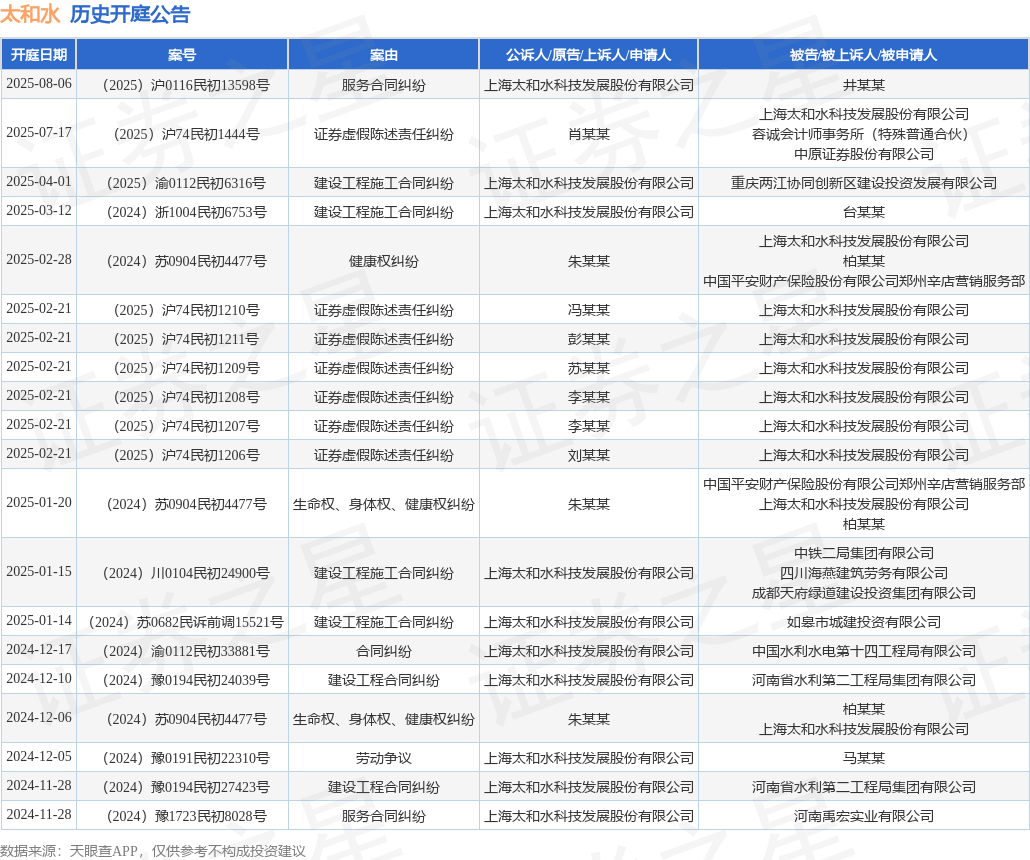Click defendant 成都天府绿道建设投资集团有限公司

pyautogui.click(x=864, y=593)
